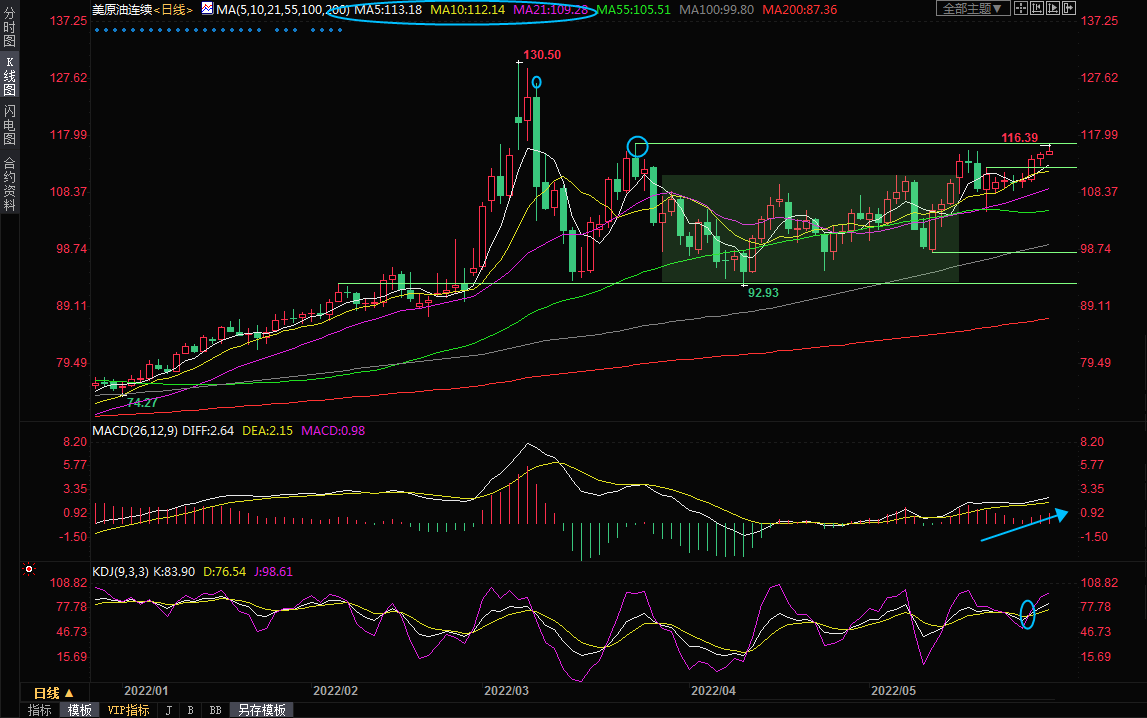Toggle the J indicator button
Viewport: 1147px width, 718px height.
pyautogui.click(x=168, y=710)
